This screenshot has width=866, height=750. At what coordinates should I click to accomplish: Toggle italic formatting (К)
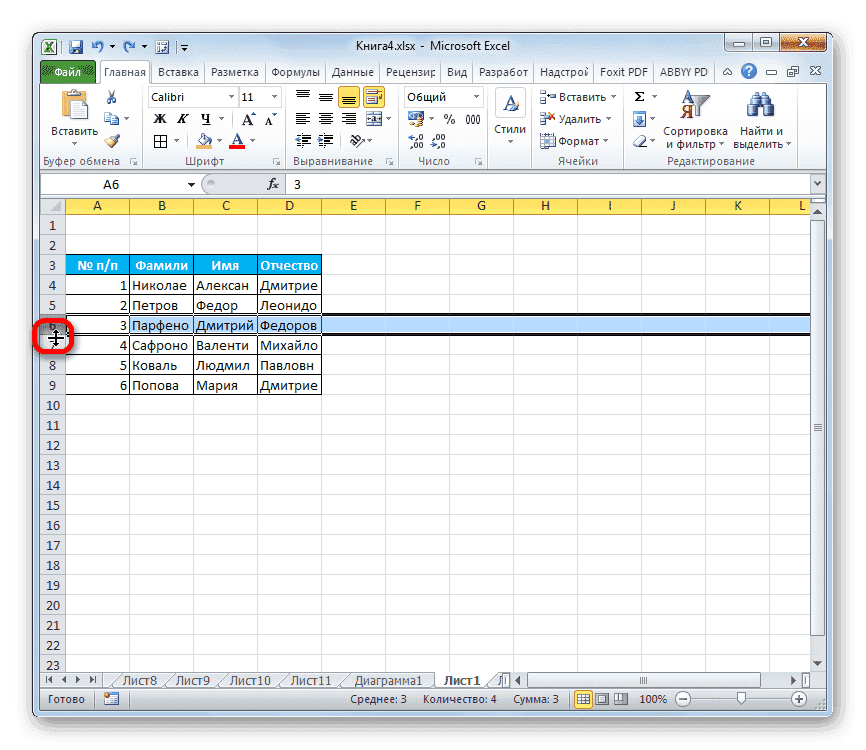(181, 118)
